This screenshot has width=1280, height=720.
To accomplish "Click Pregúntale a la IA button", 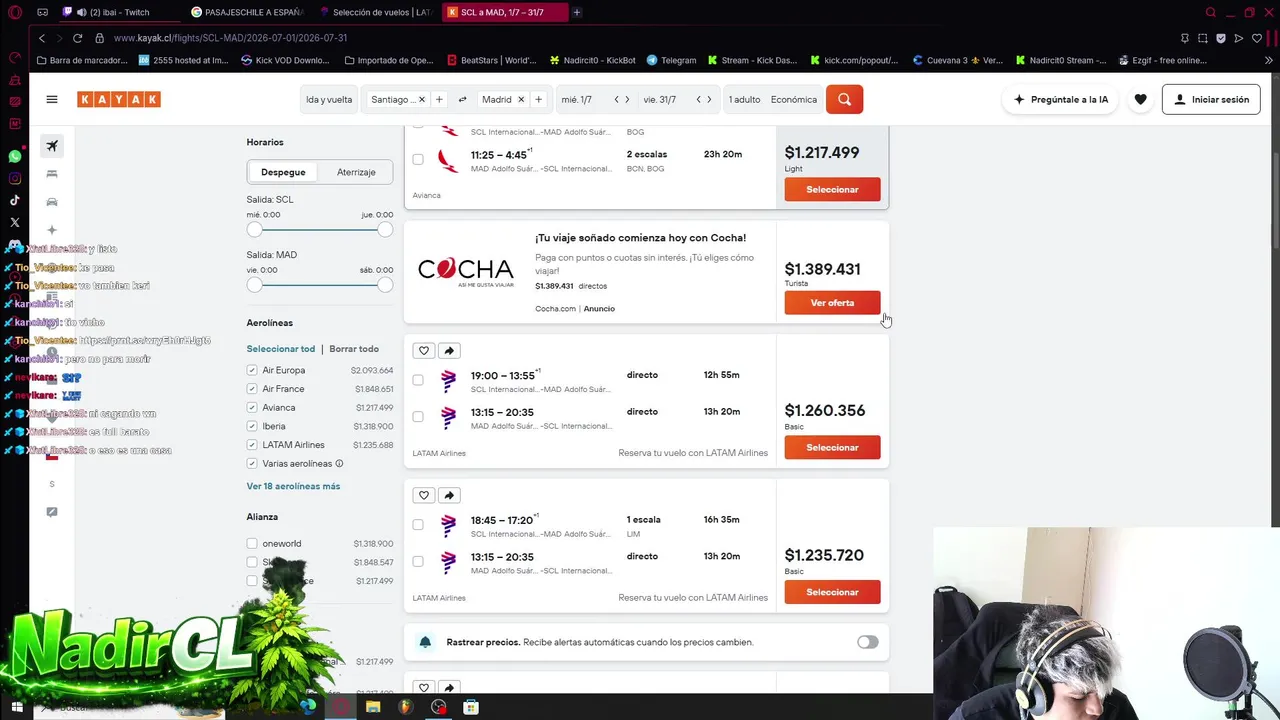I will click(x=1061, y=99).
